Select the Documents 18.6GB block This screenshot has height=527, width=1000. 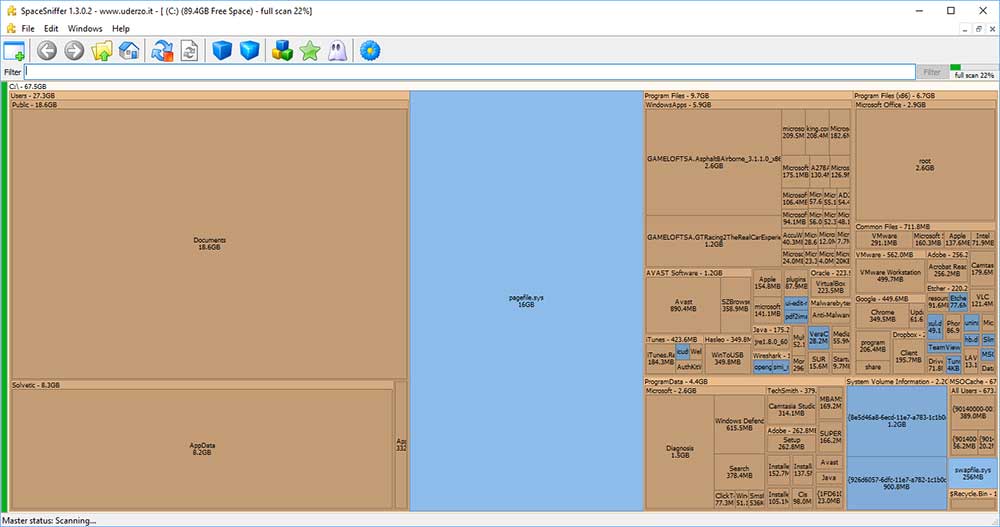[209, 244]
